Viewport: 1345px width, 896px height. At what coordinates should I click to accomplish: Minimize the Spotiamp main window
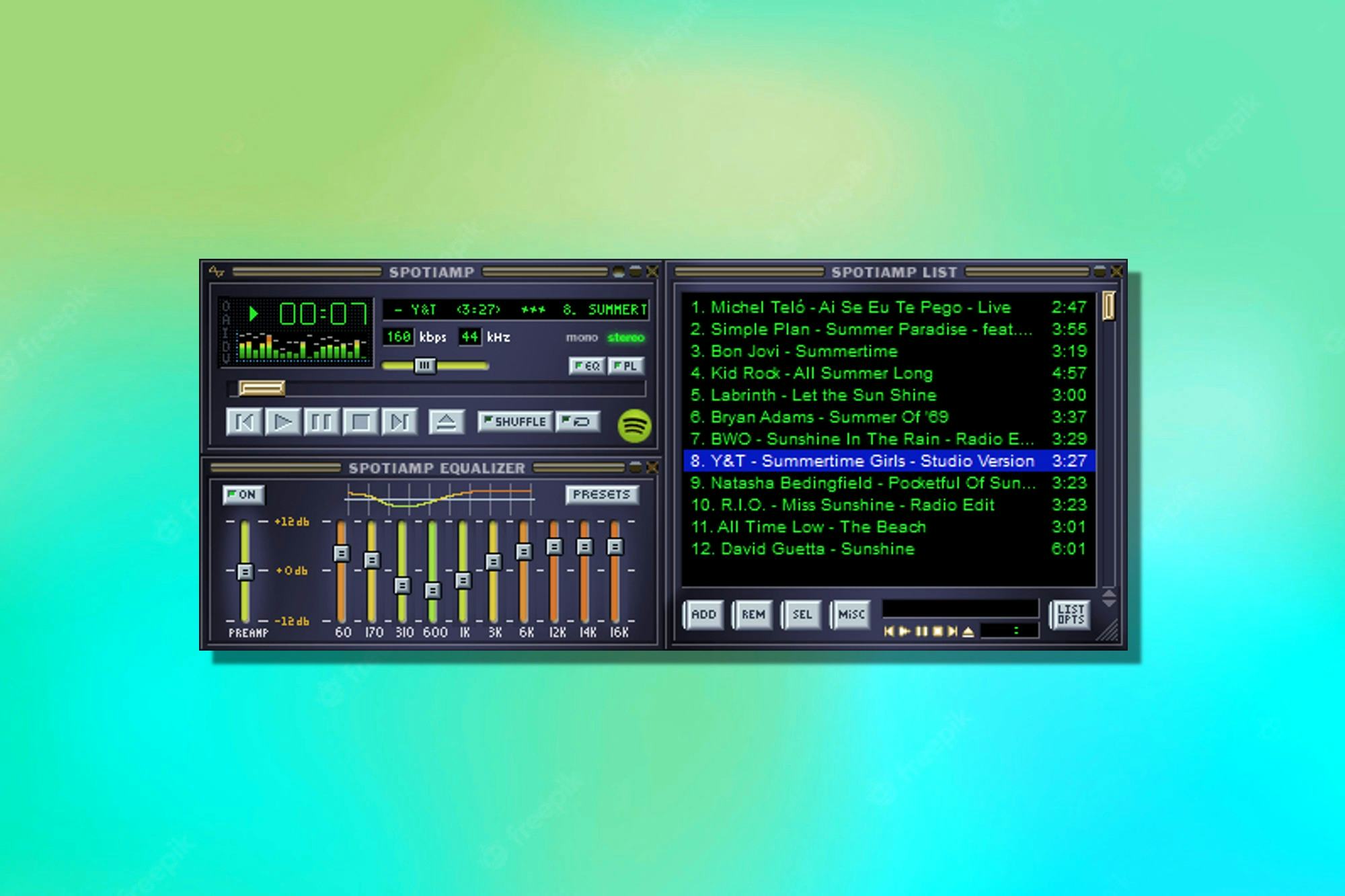tap(619, 272)
